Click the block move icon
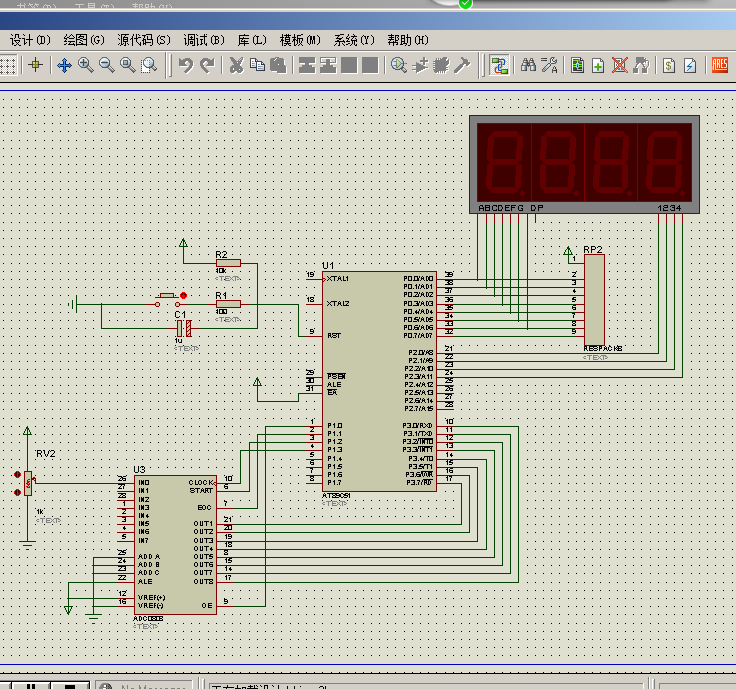This screenshot has height=689, width=736. (328, 65)
